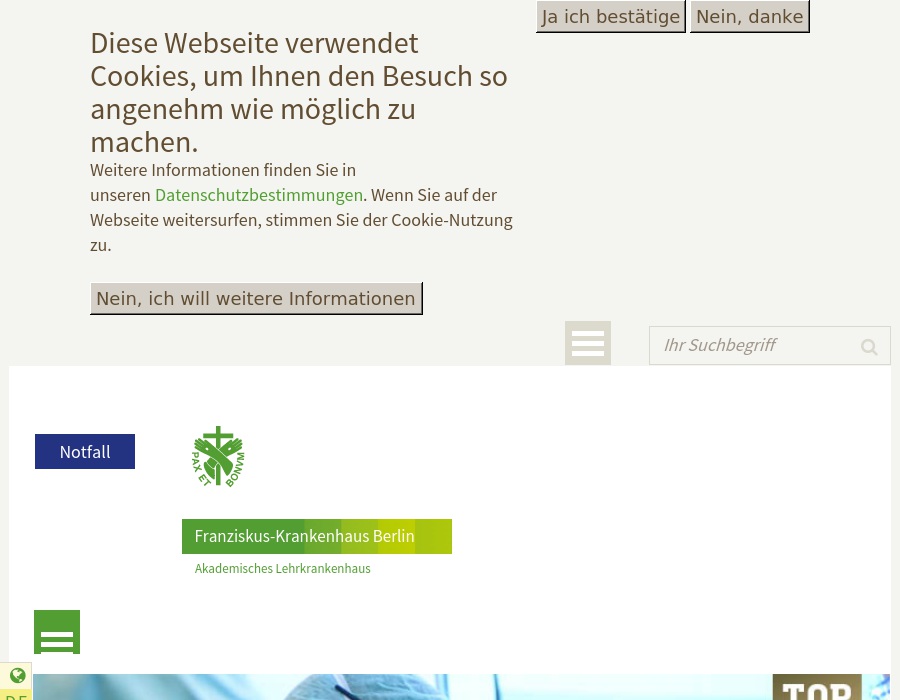
Task: Accept cookies with 'Ja ich bestätige'
Action: (x=610, y=17)
